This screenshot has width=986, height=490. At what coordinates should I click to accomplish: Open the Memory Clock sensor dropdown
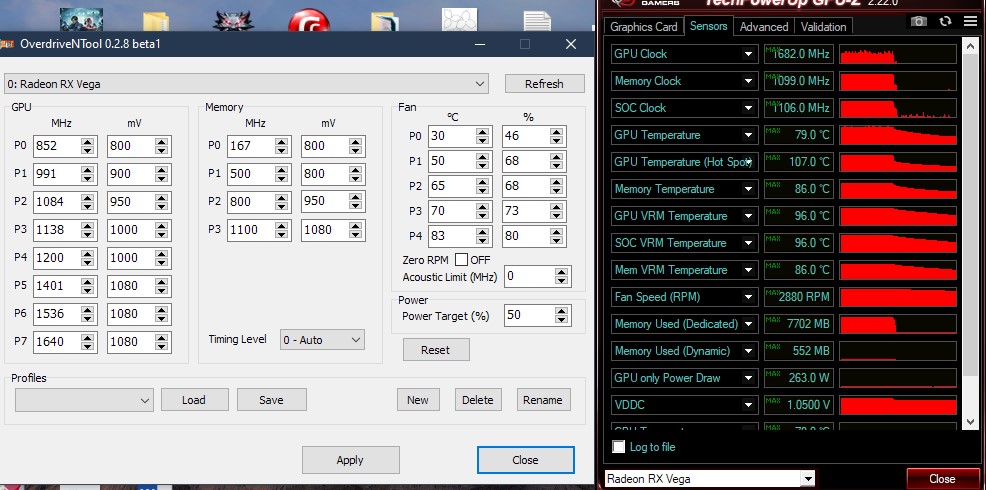click(748, 81)
